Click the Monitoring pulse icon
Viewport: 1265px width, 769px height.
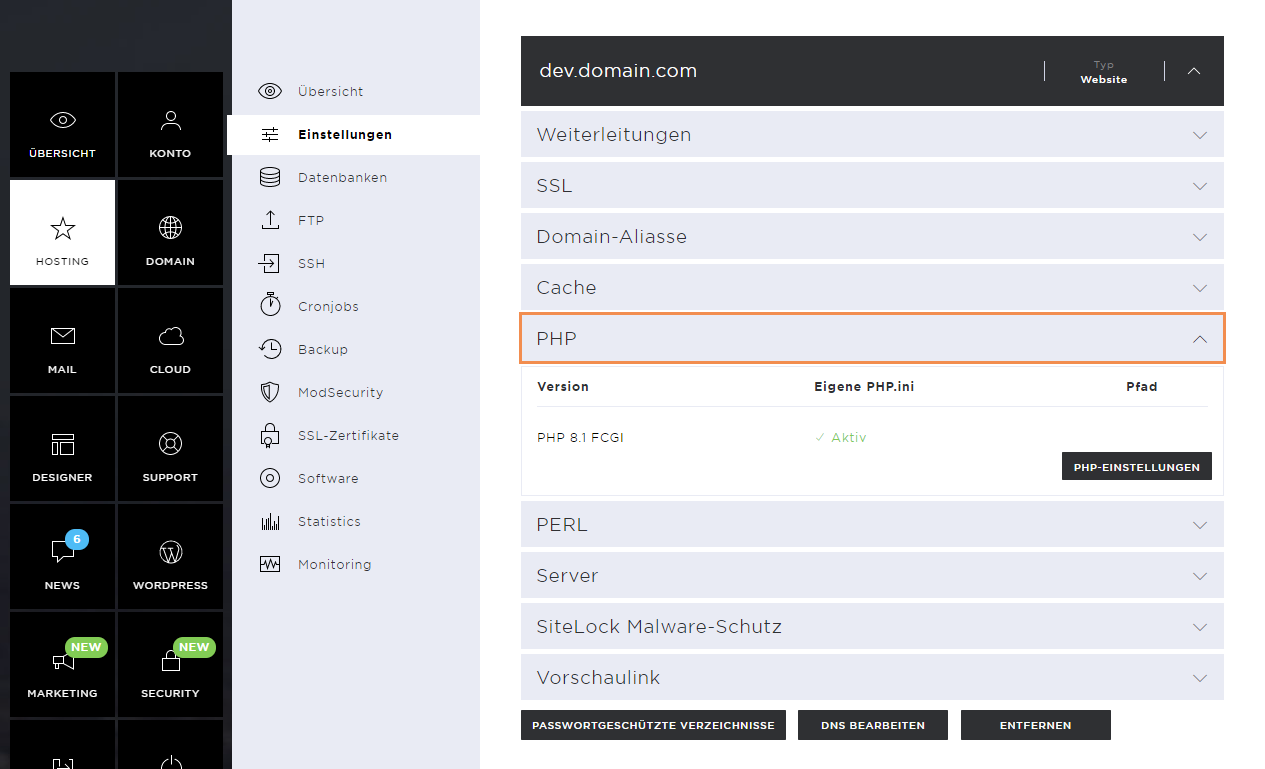[x=270, y=564]
